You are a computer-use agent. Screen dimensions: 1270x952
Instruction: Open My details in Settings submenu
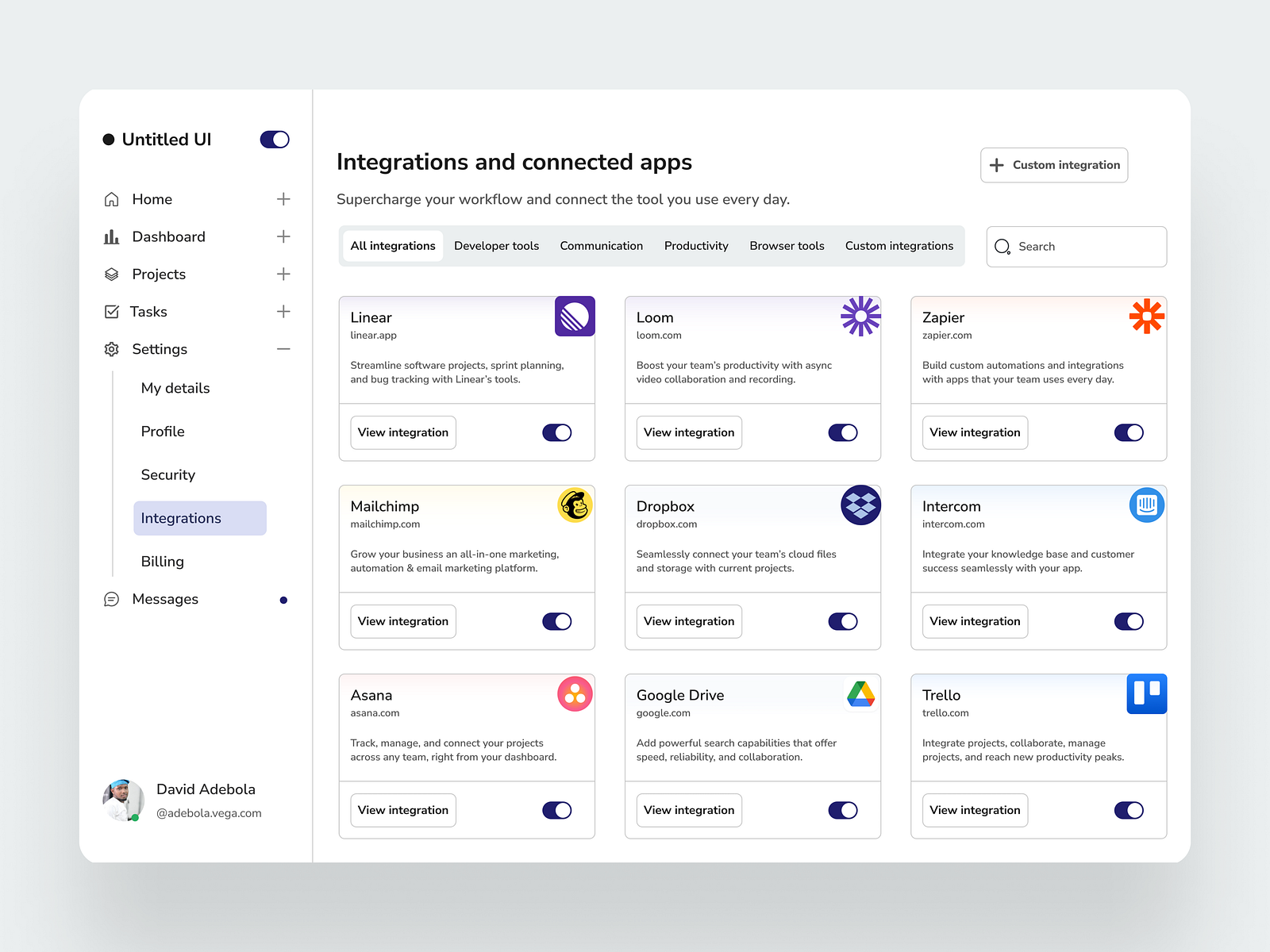pyautogui.click(x=175, y=388)
